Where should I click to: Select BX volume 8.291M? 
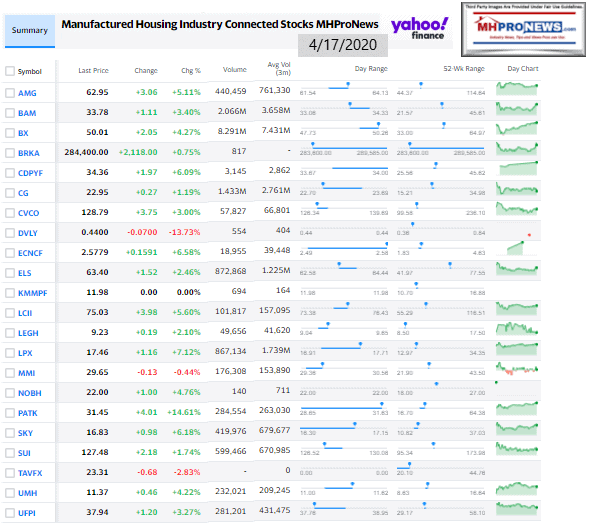(232, 131)
